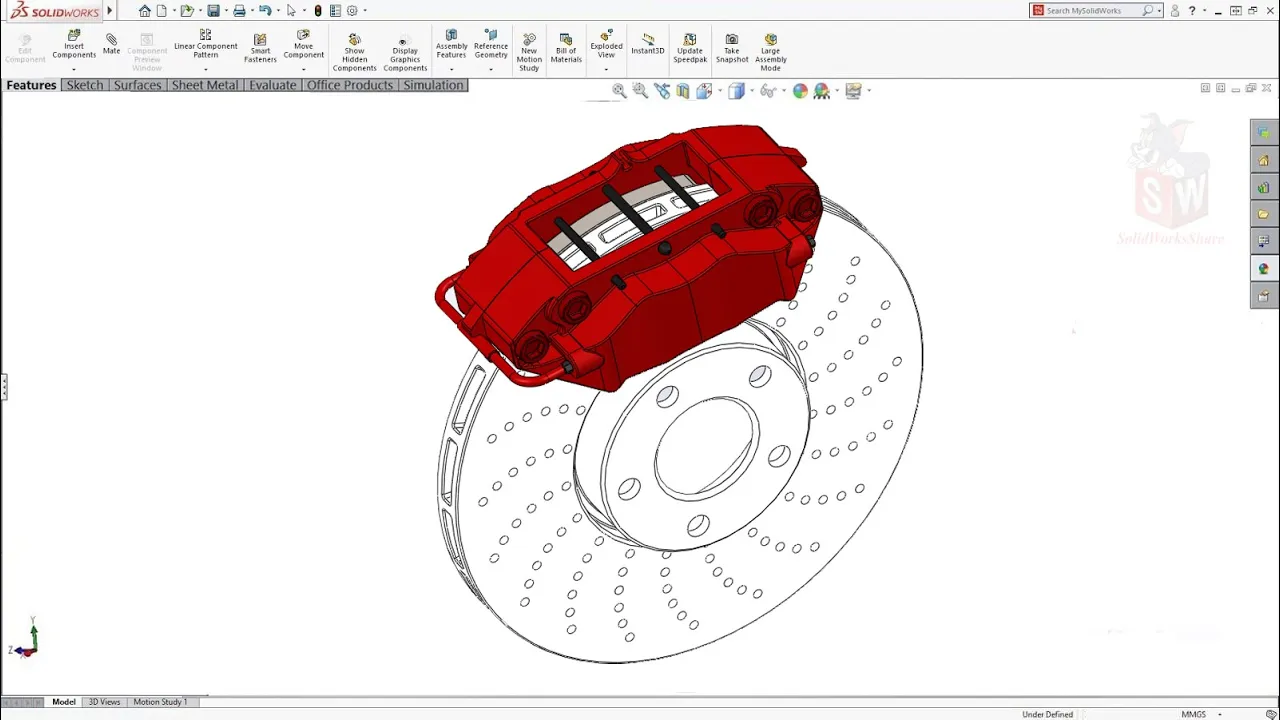Viewport: 1280px width, 720px height.
Task: Activate Move Component tool
Action: [x=303, y=45]
